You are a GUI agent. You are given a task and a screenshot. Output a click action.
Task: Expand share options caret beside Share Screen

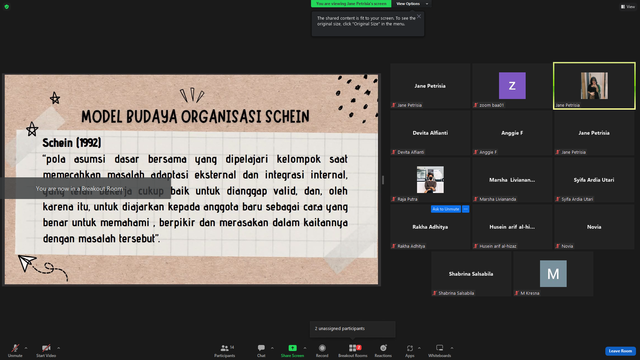305,348
